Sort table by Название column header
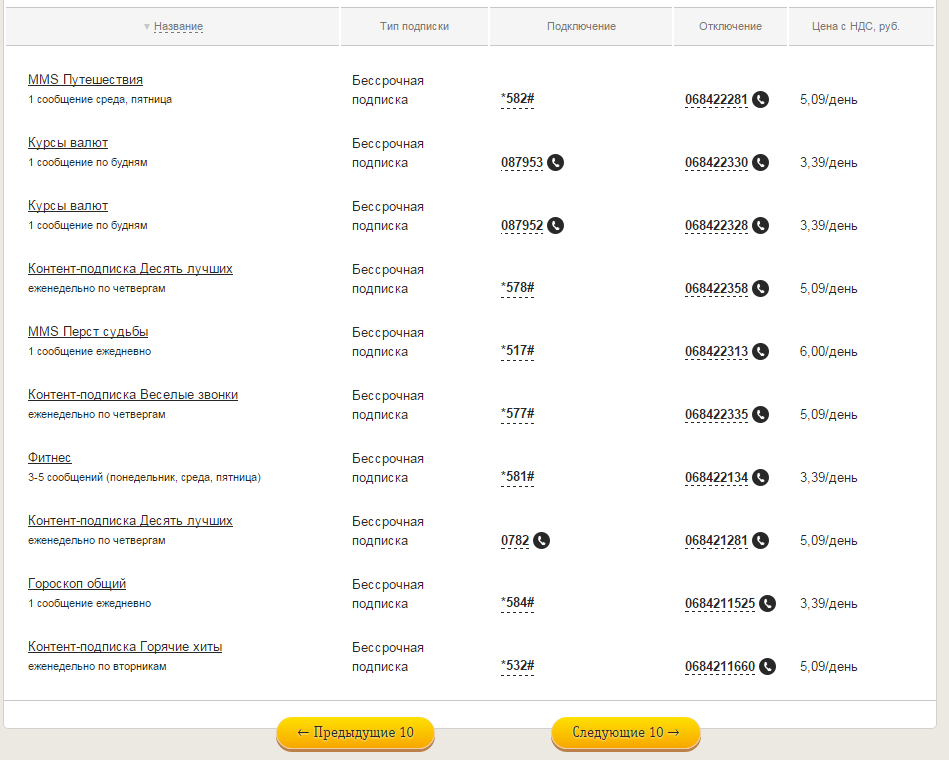 point(178,26)
